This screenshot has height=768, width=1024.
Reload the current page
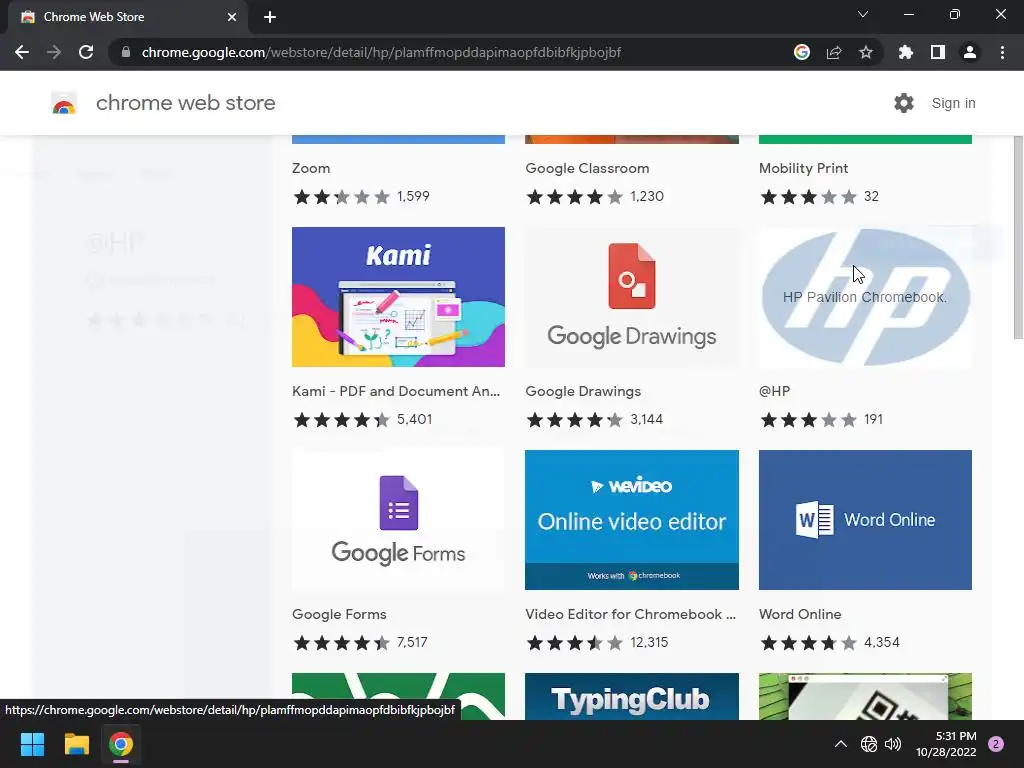[86, 52]
